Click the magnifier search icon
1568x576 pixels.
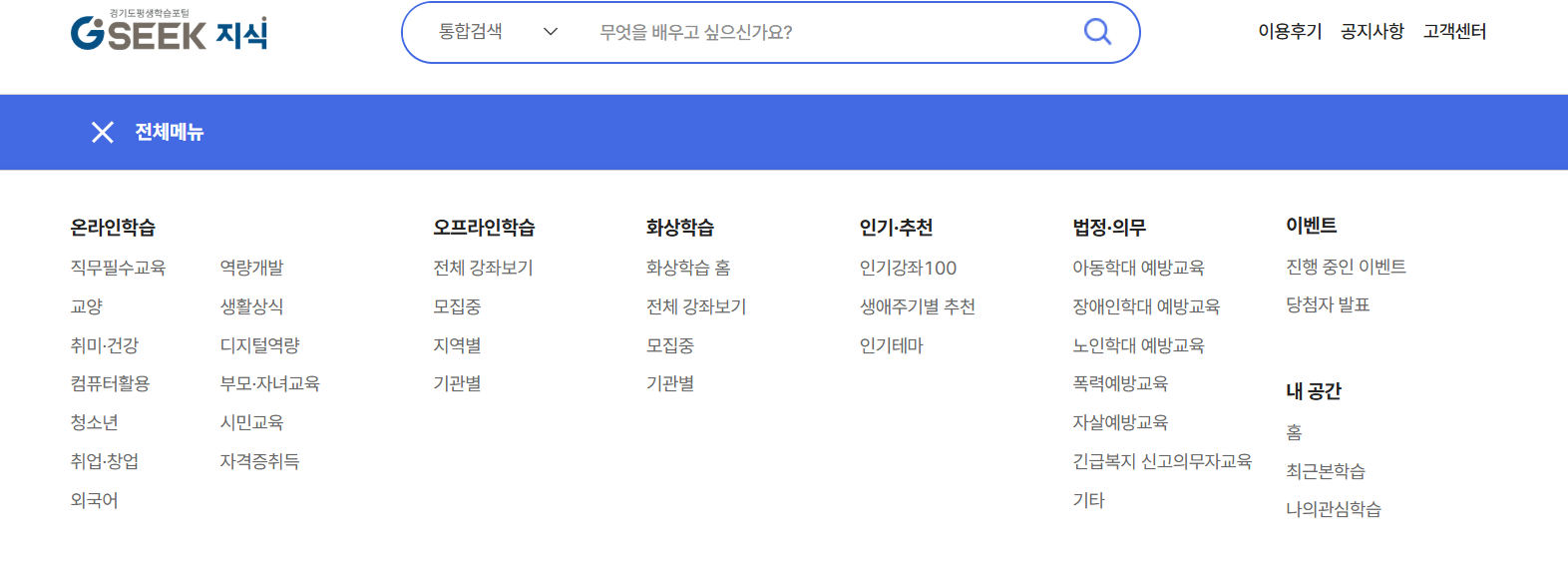pos(1097,32)
